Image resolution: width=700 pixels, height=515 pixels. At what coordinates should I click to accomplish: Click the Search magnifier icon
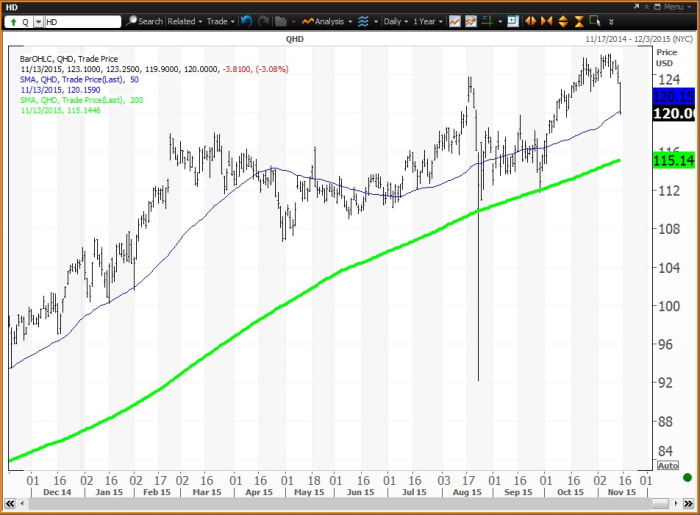(x=130, y=21)
